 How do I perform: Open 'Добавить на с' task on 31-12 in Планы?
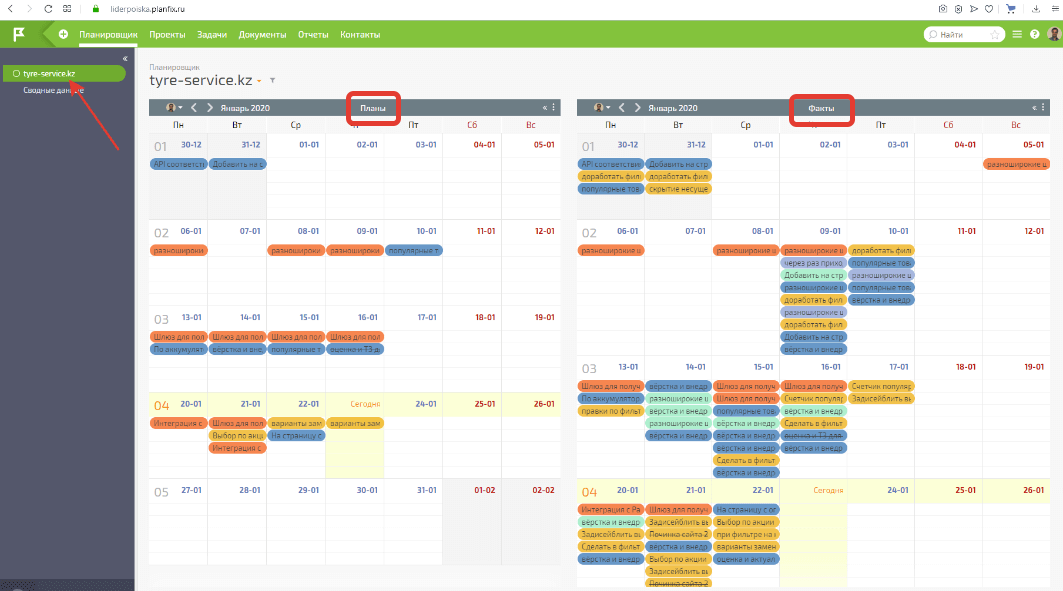click(x=237, y=164)
